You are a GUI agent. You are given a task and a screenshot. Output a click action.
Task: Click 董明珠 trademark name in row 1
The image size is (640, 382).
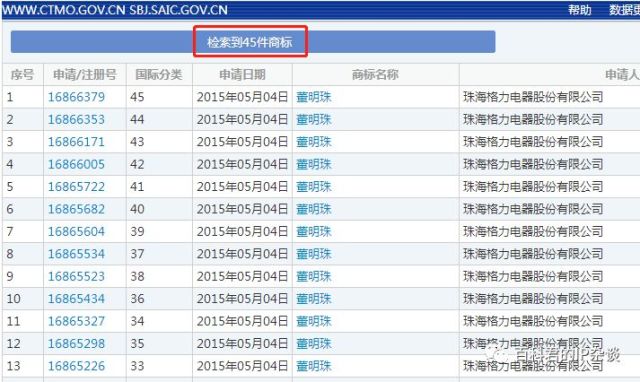313,97
